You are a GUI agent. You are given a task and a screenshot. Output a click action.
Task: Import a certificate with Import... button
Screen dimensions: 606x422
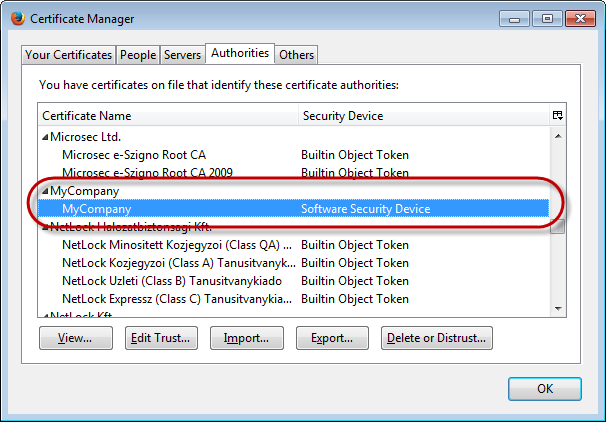(247, 338)
